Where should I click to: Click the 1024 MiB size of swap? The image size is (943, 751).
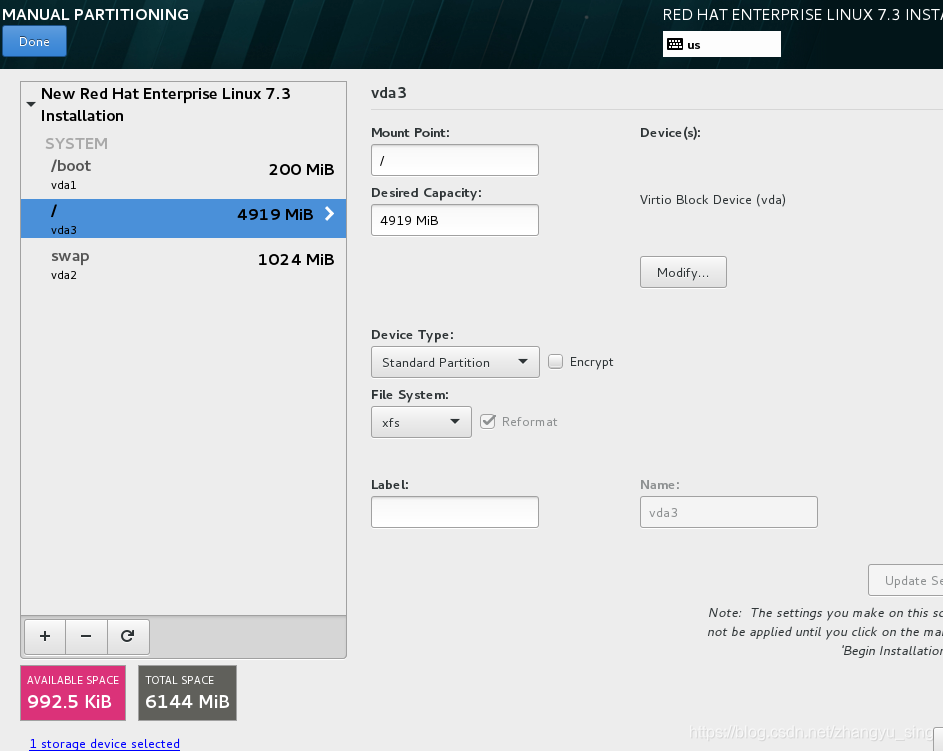point(296,260)
